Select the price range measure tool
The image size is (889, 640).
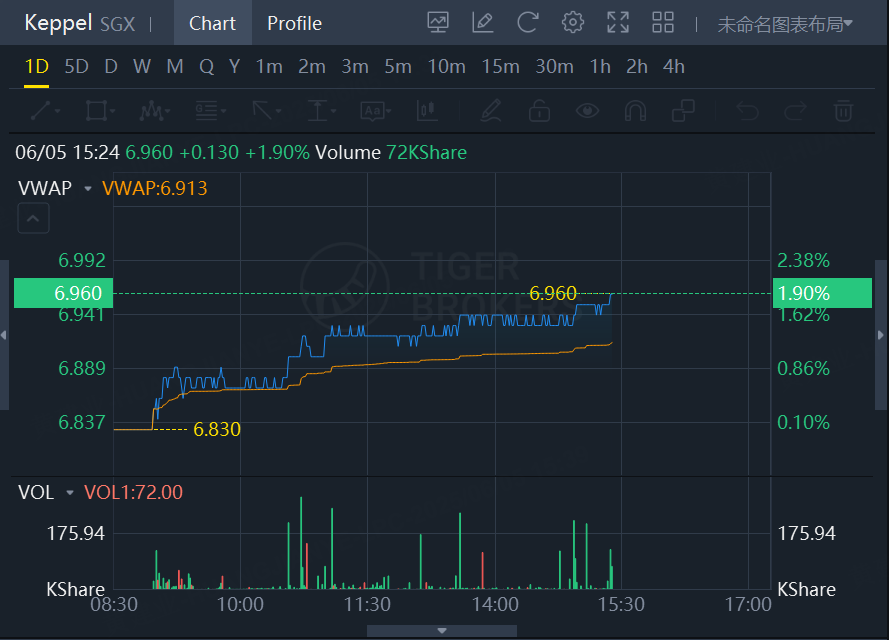coord(320,111)
